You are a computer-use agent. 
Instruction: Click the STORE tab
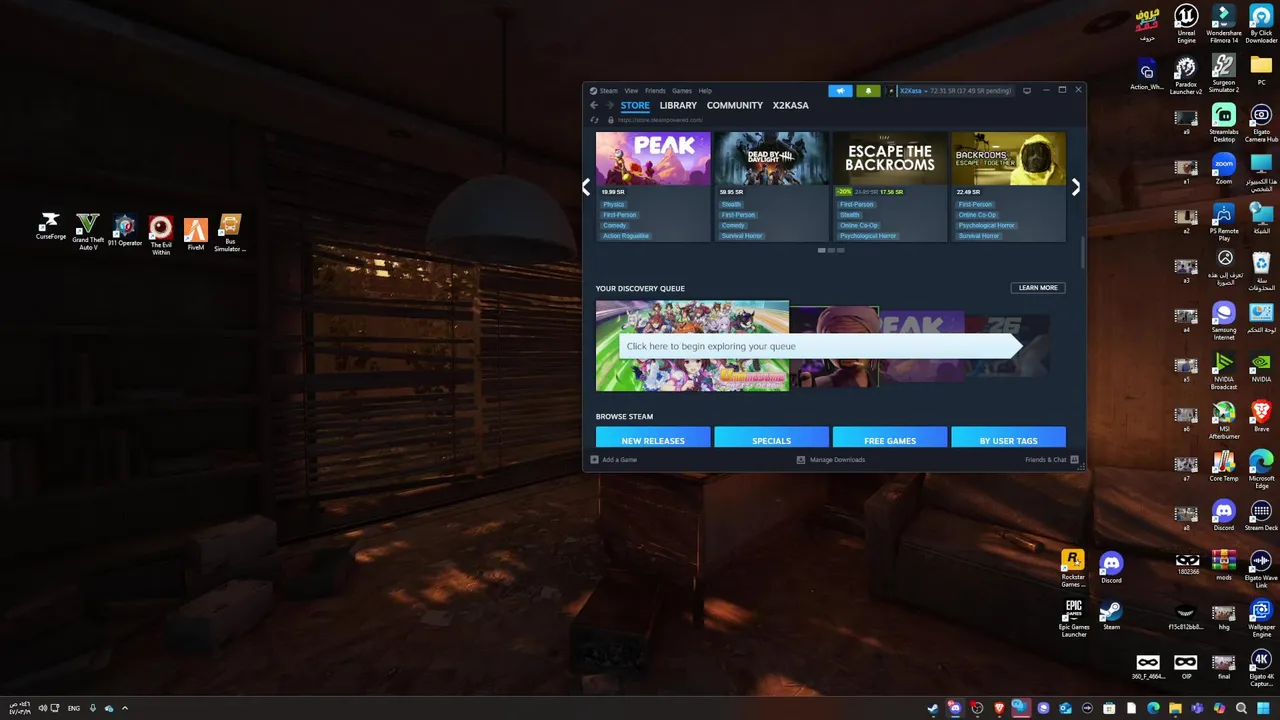pos(635,105)
